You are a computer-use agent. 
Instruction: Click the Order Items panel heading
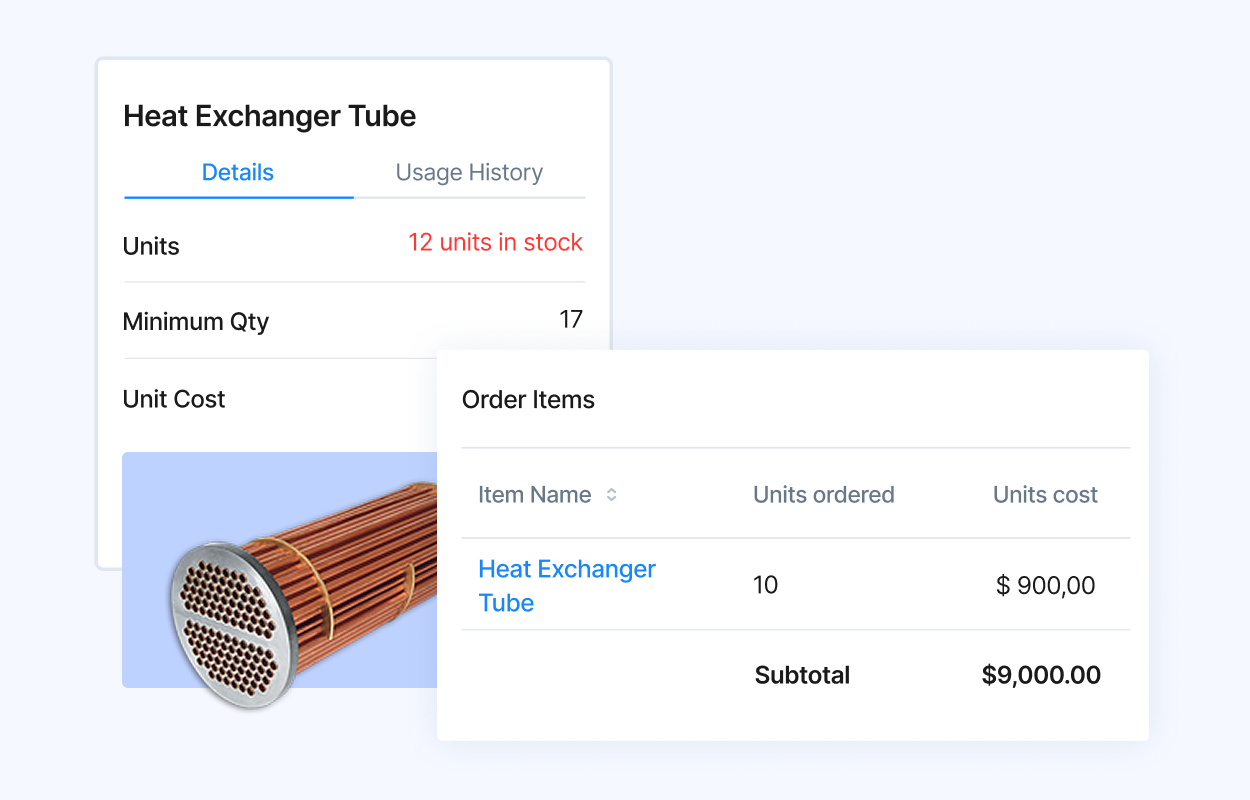(528, 400)
